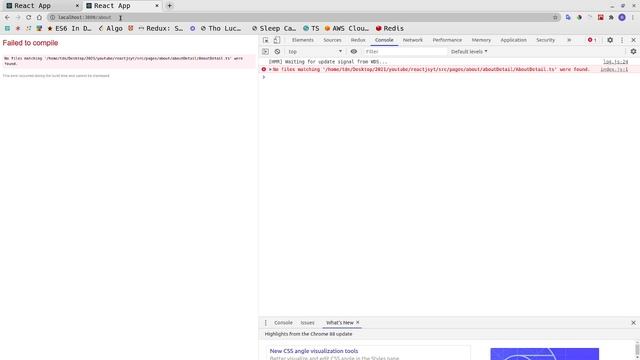640x360 pixels.
Task: Open the Extensions puzzle icon
Action: (611, 17)
